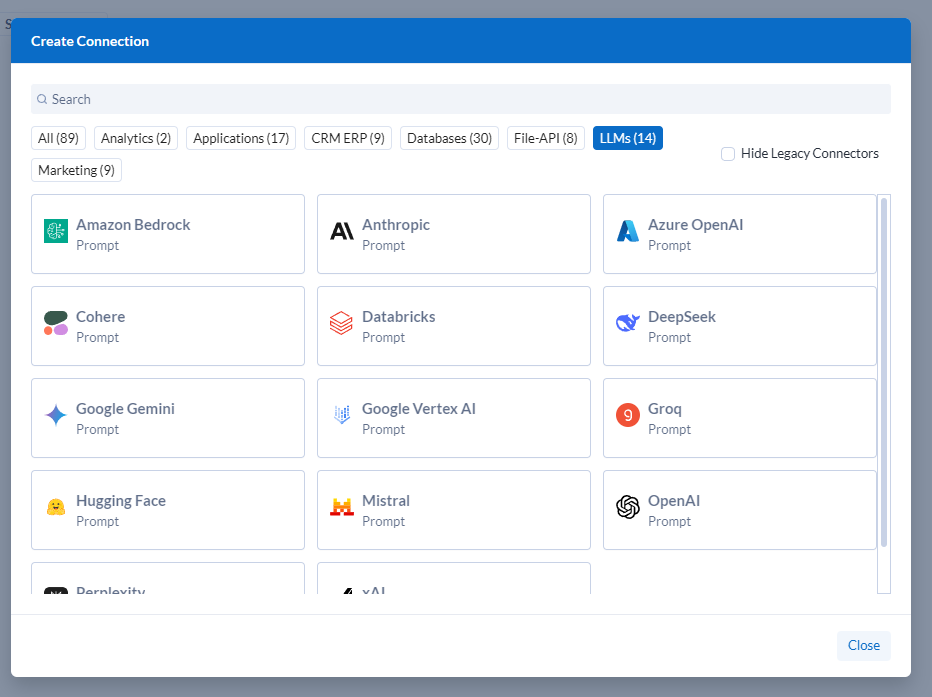The width and height of the screenshot is (932, 697).
Task: Click the Prompt label under Databricks
Action: point(383,338)
